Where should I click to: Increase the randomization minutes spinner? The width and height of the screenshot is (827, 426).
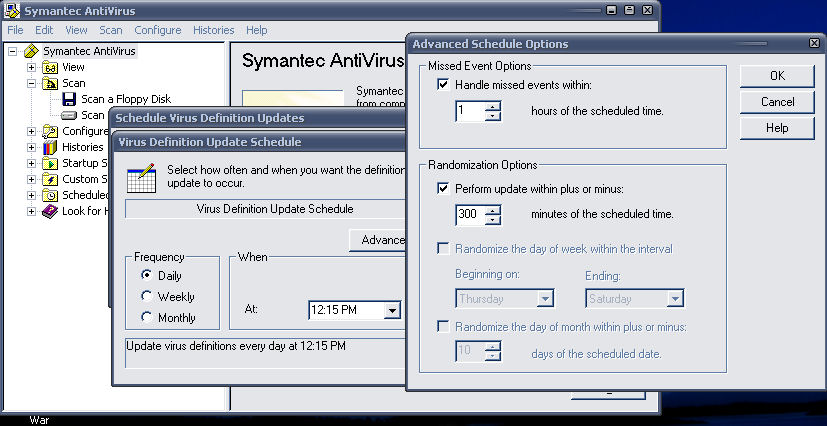click(x=493, y=209)
